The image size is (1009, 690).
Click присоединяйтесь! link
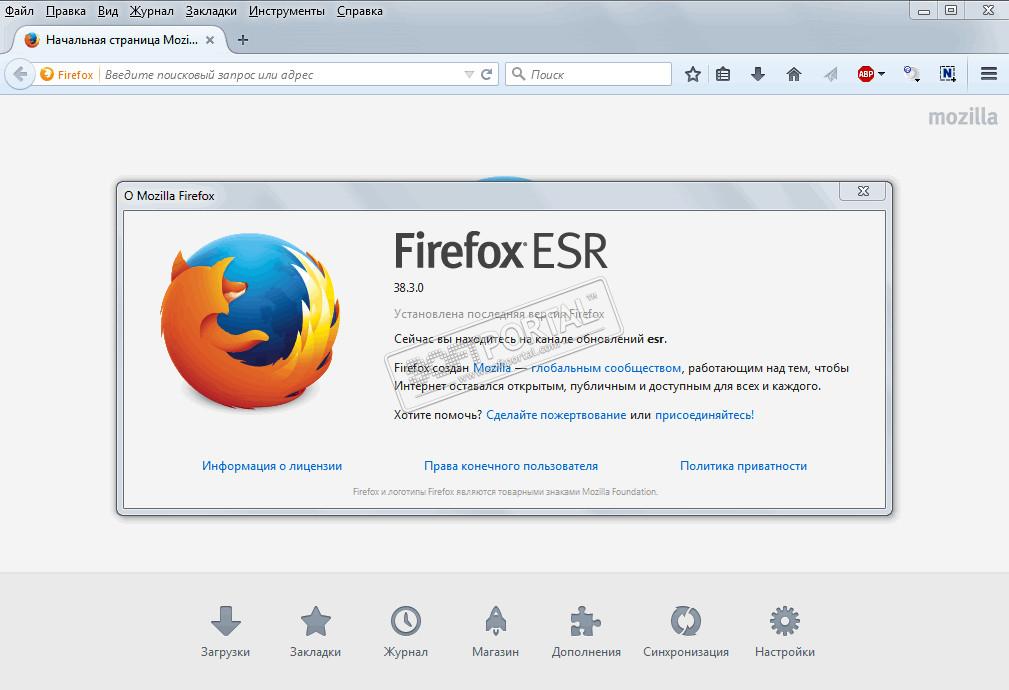point(704,415)
